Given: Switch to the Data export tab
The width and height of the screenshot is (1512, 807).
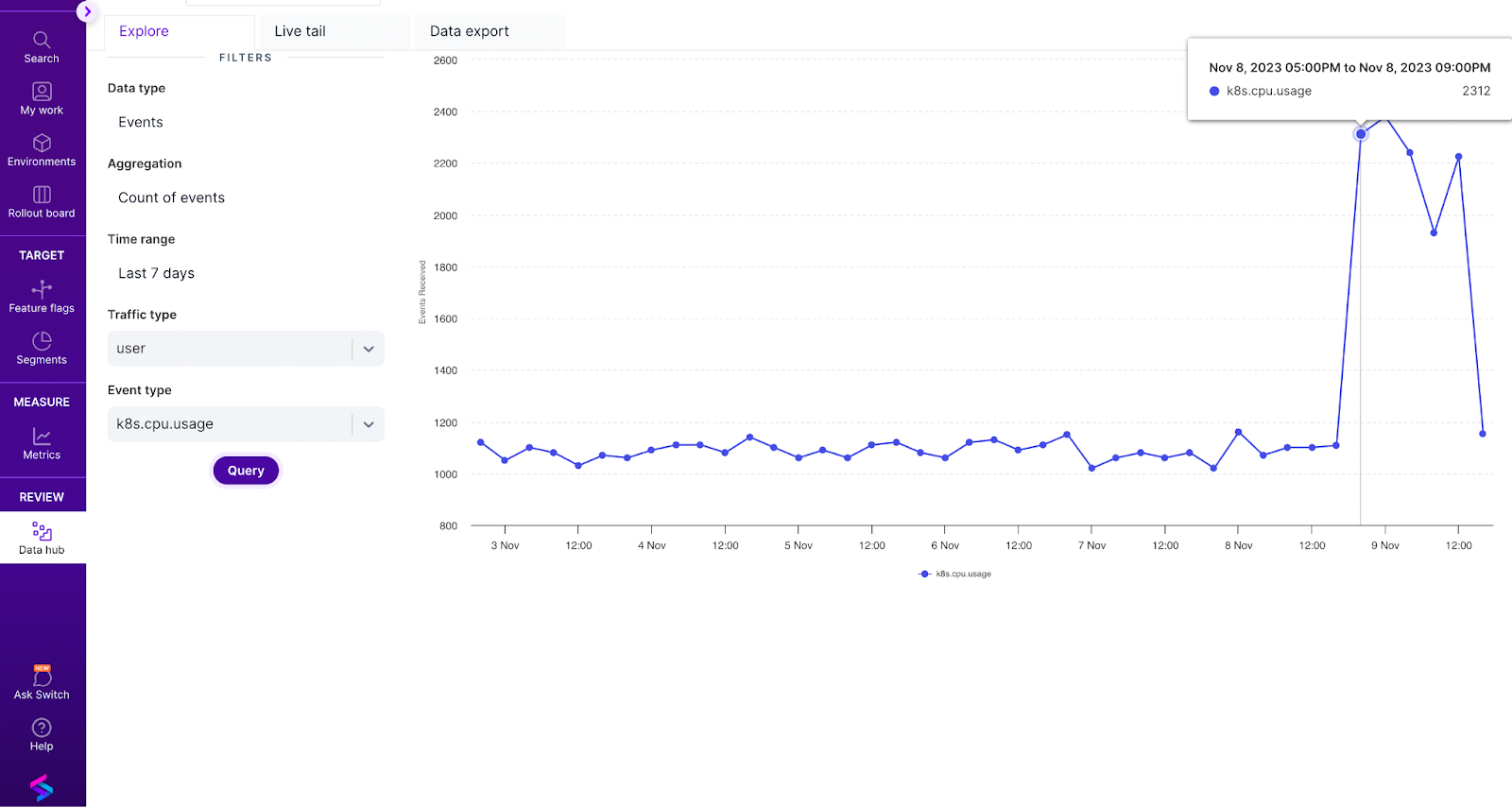Looking at the screenshot, I should [470, 31].
